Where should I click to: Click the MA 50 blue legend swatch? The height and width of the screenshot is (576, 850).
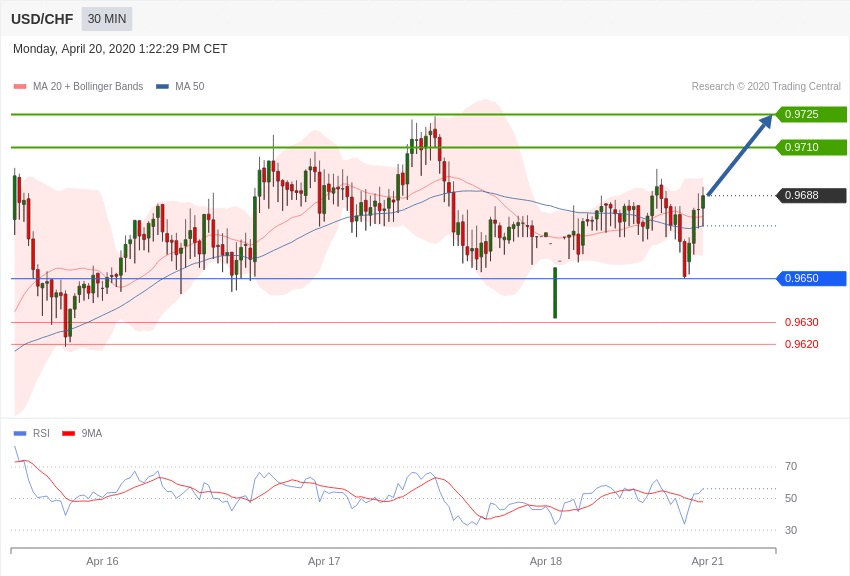pyautogui.click(x=162, y=86)
